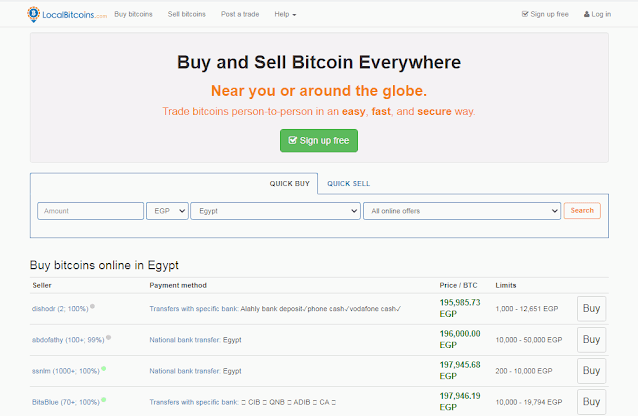Click price 196,000.00 EGP
638x416 pixels.
pos(460,339)
